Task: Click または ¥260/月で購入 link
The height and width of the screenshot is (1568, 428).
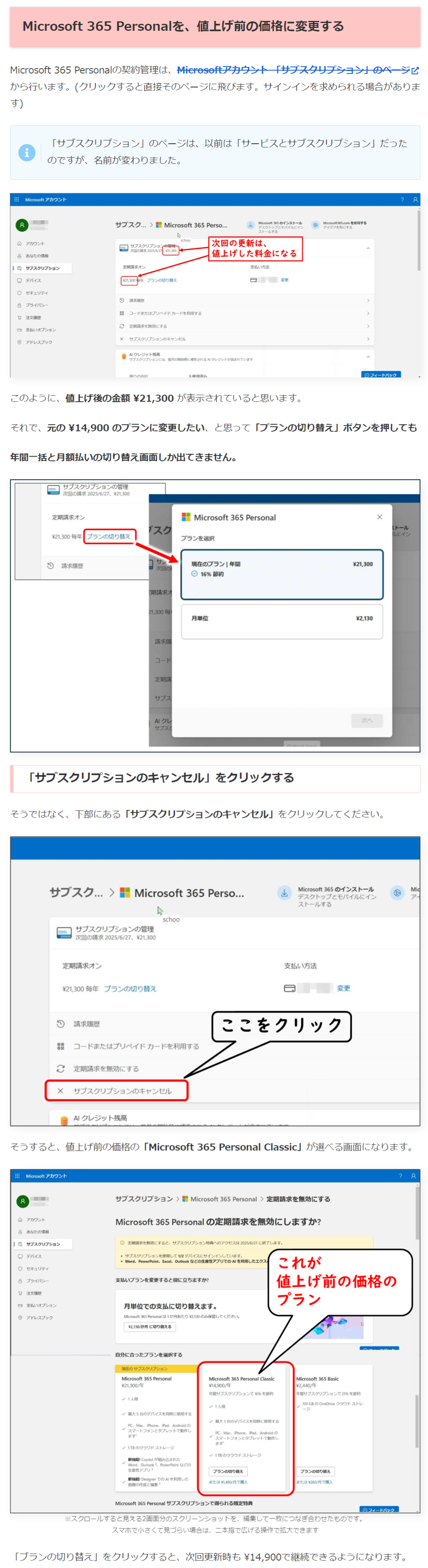Action: [x=314, y=1482]
